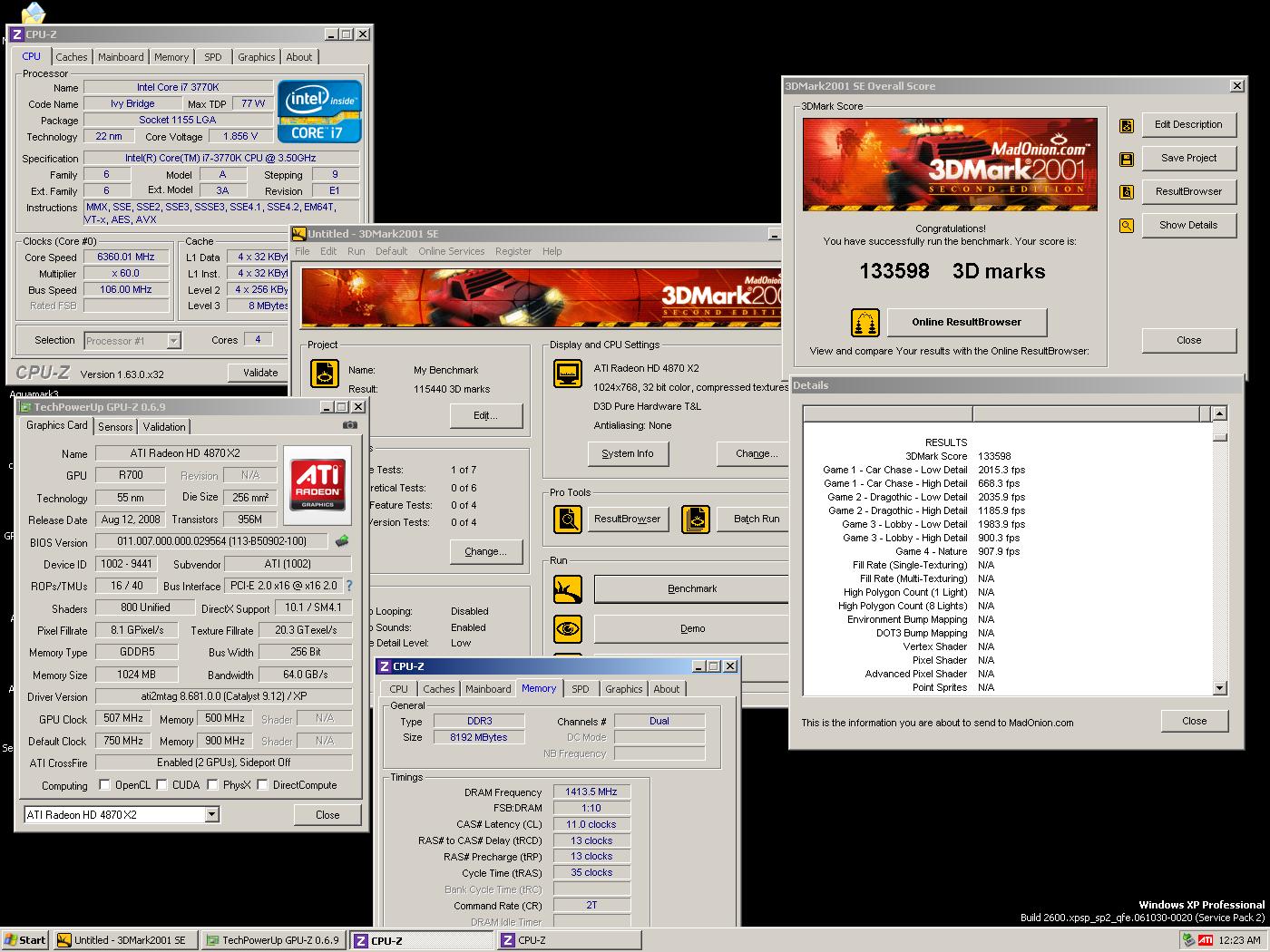1270x952 pixels.
Task: Click the Batch Run icon in Pro Tools
Action: click(696, 520)
